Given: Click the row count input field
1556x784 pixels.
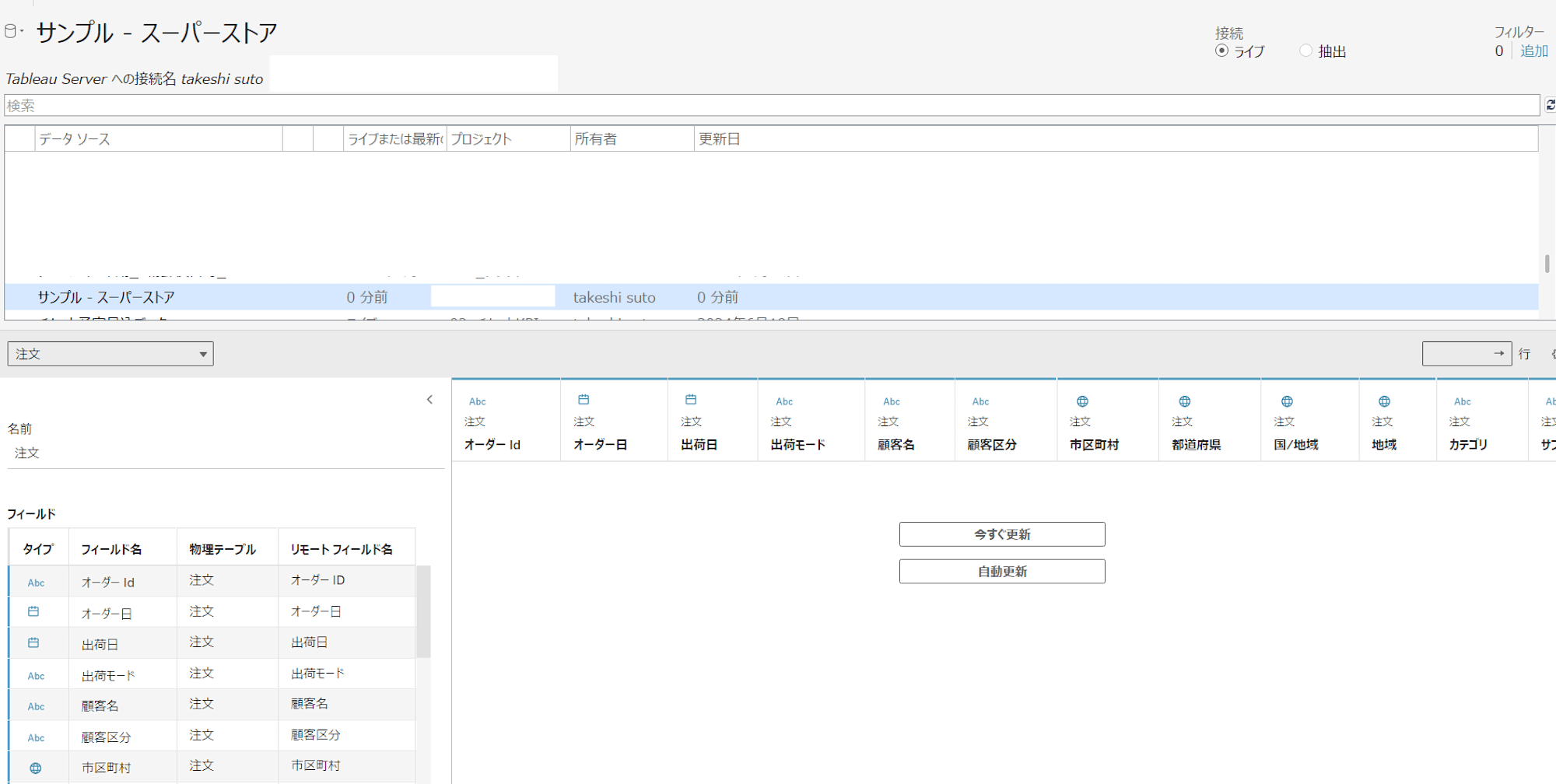Looking at the screenshot, I should pyautogui.click(x=1467, y=354).
